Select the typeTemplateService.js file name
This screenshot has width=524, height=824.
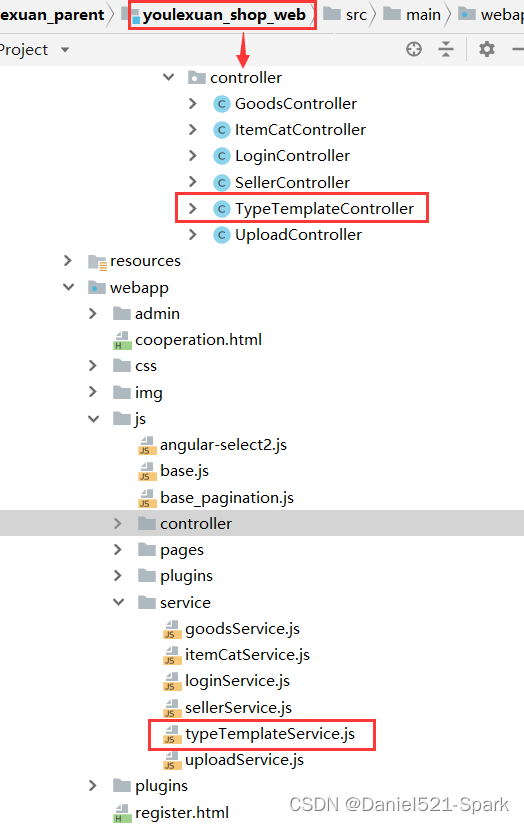pyautogui.click(x=270, y=734)
